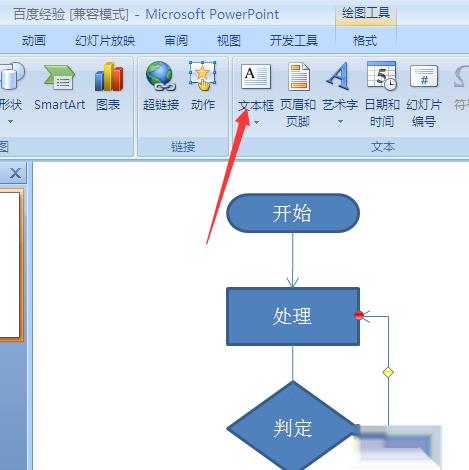Select the 开始 terminator shape

click(293, 213)
